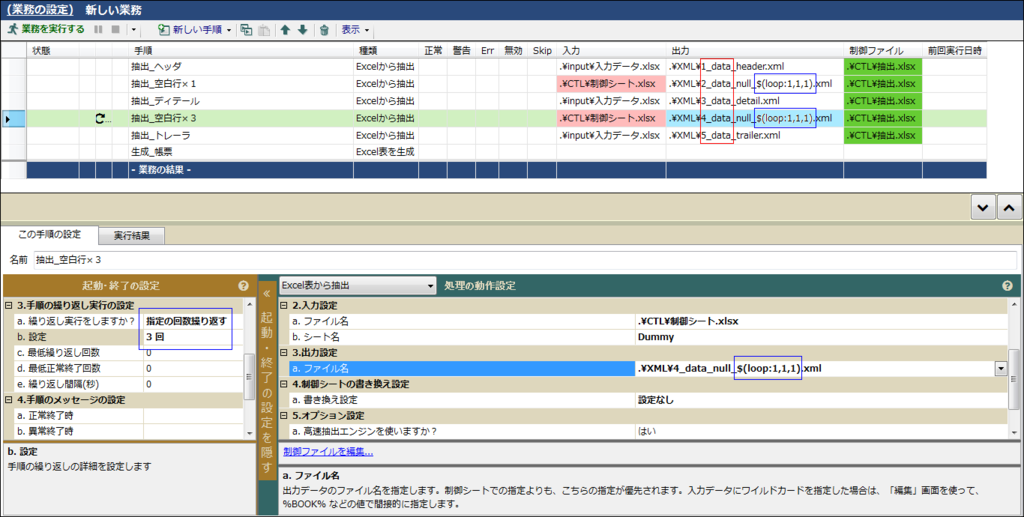Select the 抽出_空白行×1 step
Image resolution: width=1024 pixels, height=517 pixels.
[163, 84]
